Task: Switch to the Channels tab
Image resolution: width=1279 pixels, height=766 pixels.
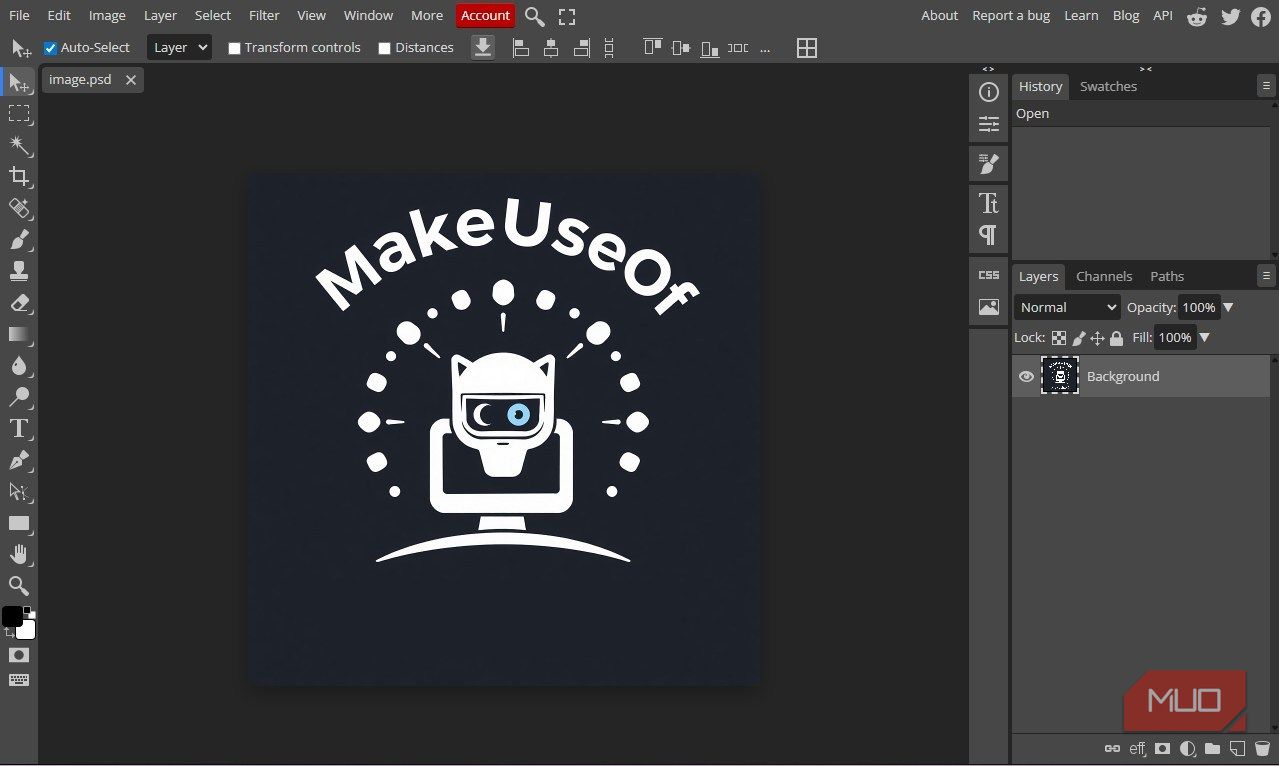Action: click(x=1104, y=276)
